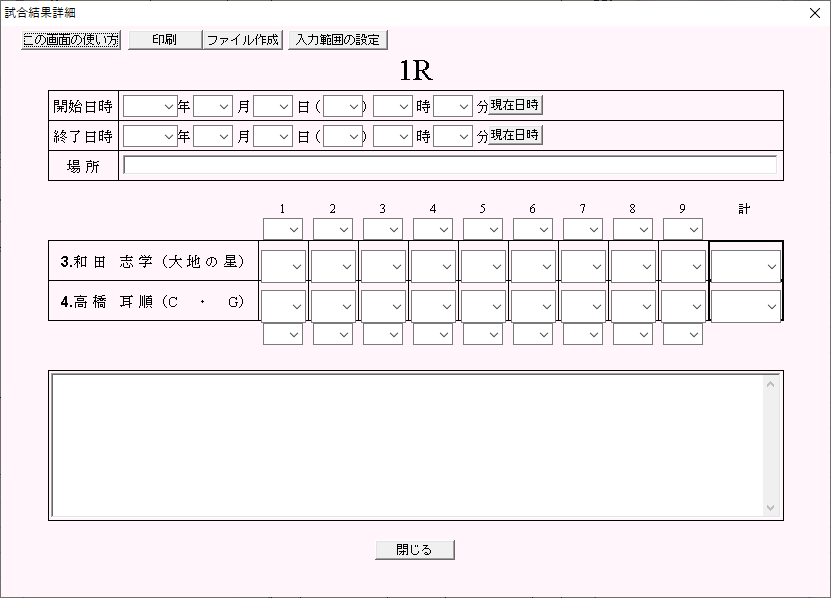Open the 開始日時 hour dropdown
Viewport: 831px width, 598px height.
tap(393, 106)
